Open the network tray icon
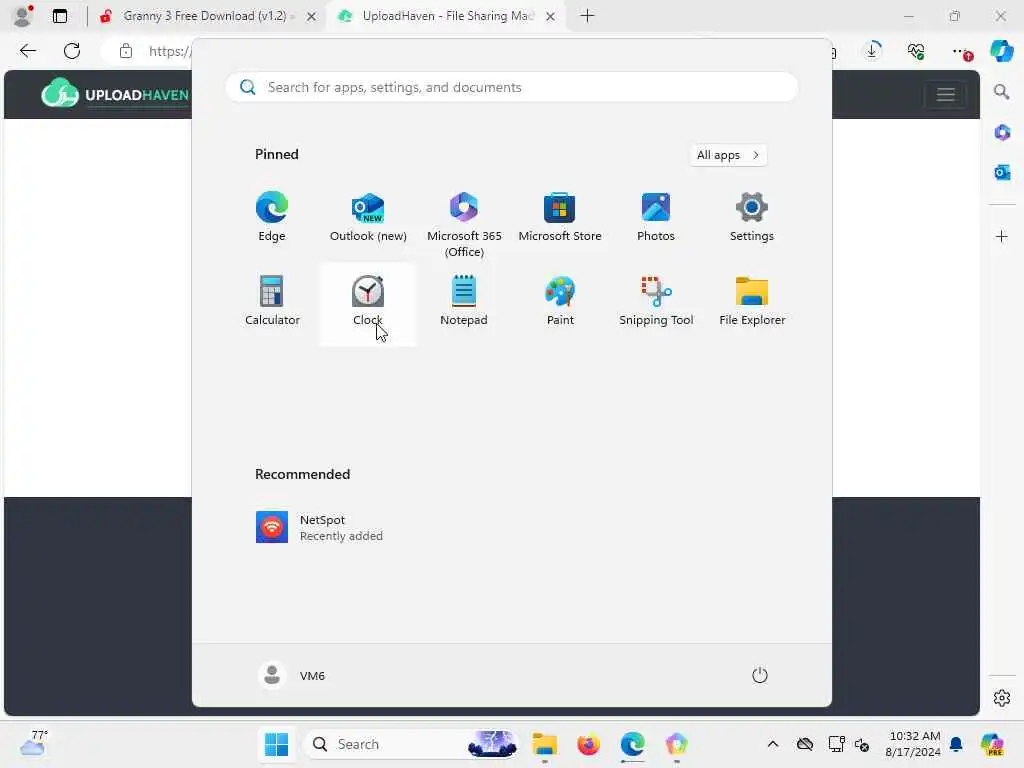The image size is (1024, 768). (x=836, y=744)
